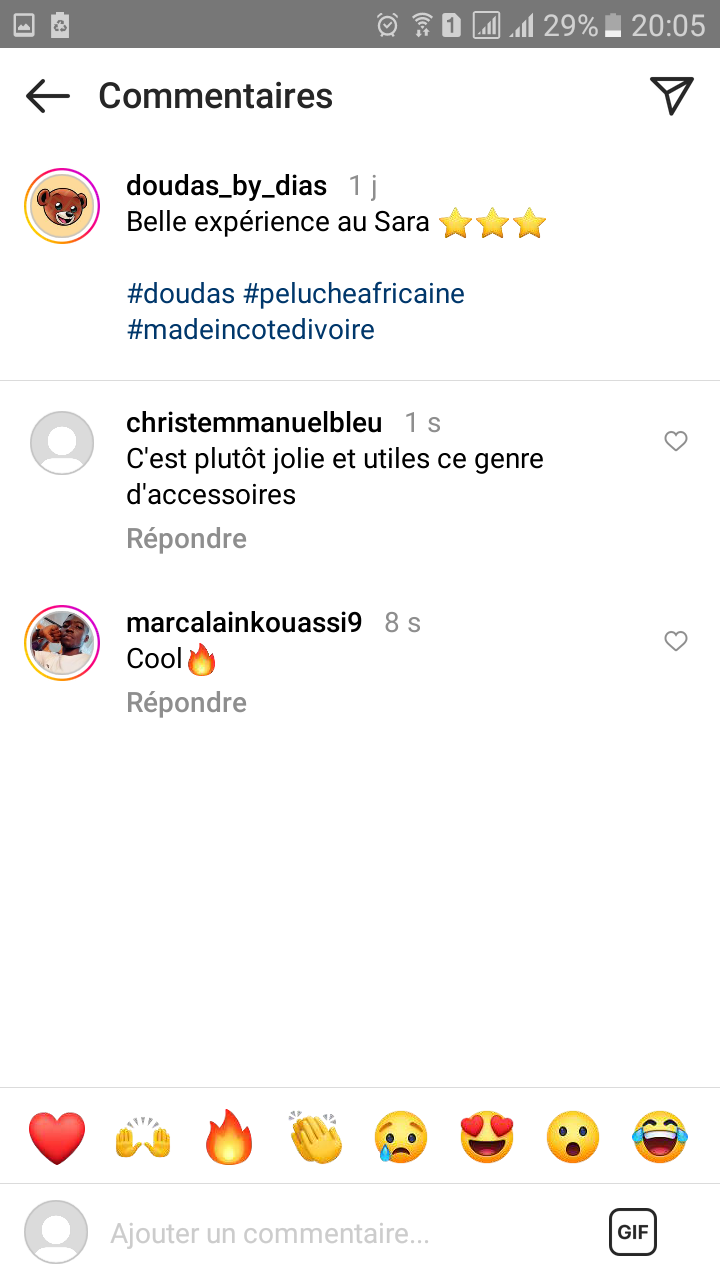Like marcalainkouassi9's Cool comment
The height and width of the screenshot is (1280, 720).
(x=676, y=641)
